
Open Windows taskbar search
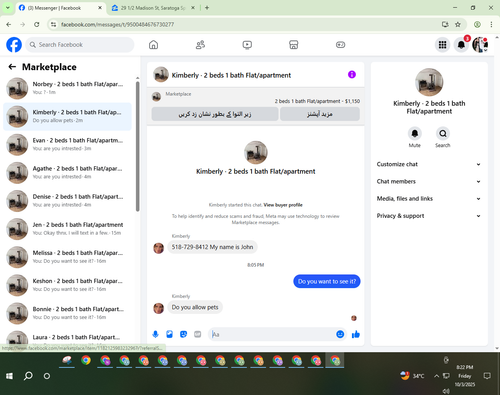28,376
